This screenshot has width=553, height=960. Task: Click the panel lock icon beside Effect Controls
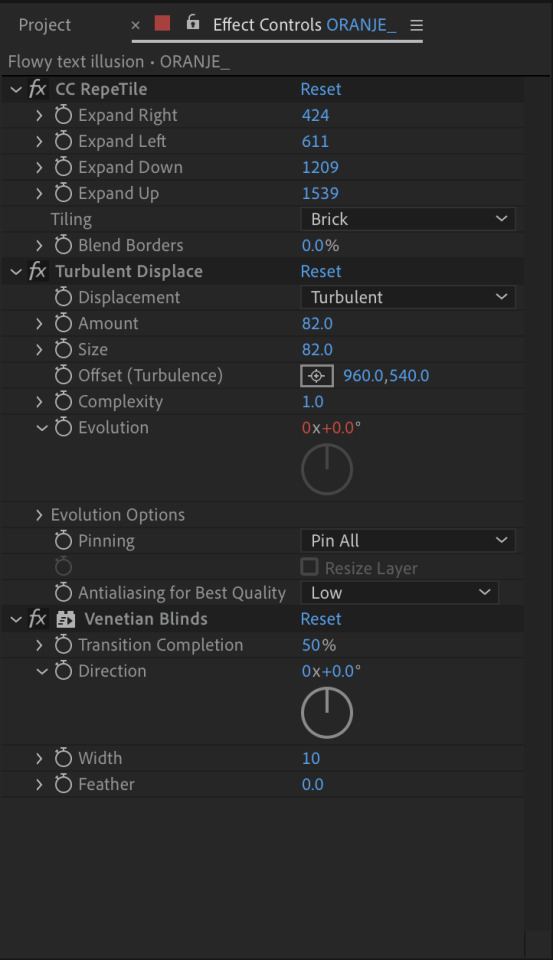(193, 23)
